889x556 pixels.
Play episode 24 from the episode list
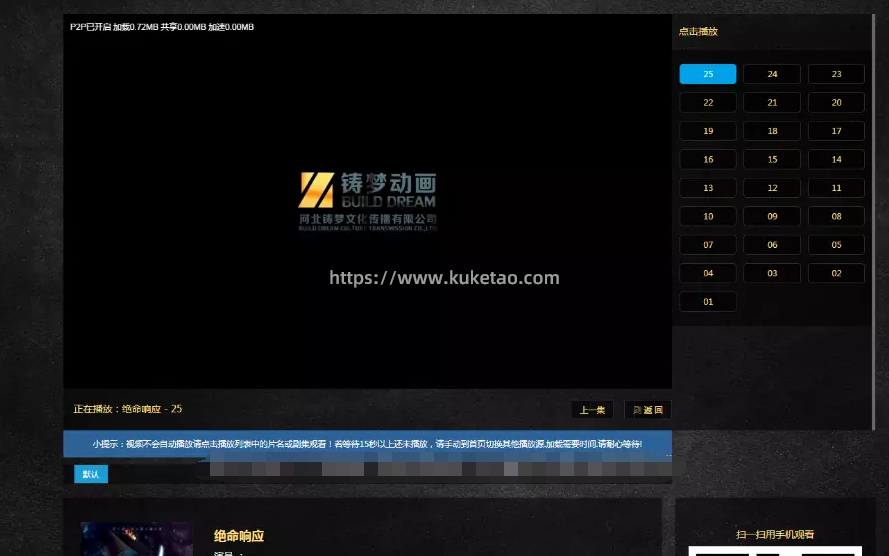tap(772, 74)
